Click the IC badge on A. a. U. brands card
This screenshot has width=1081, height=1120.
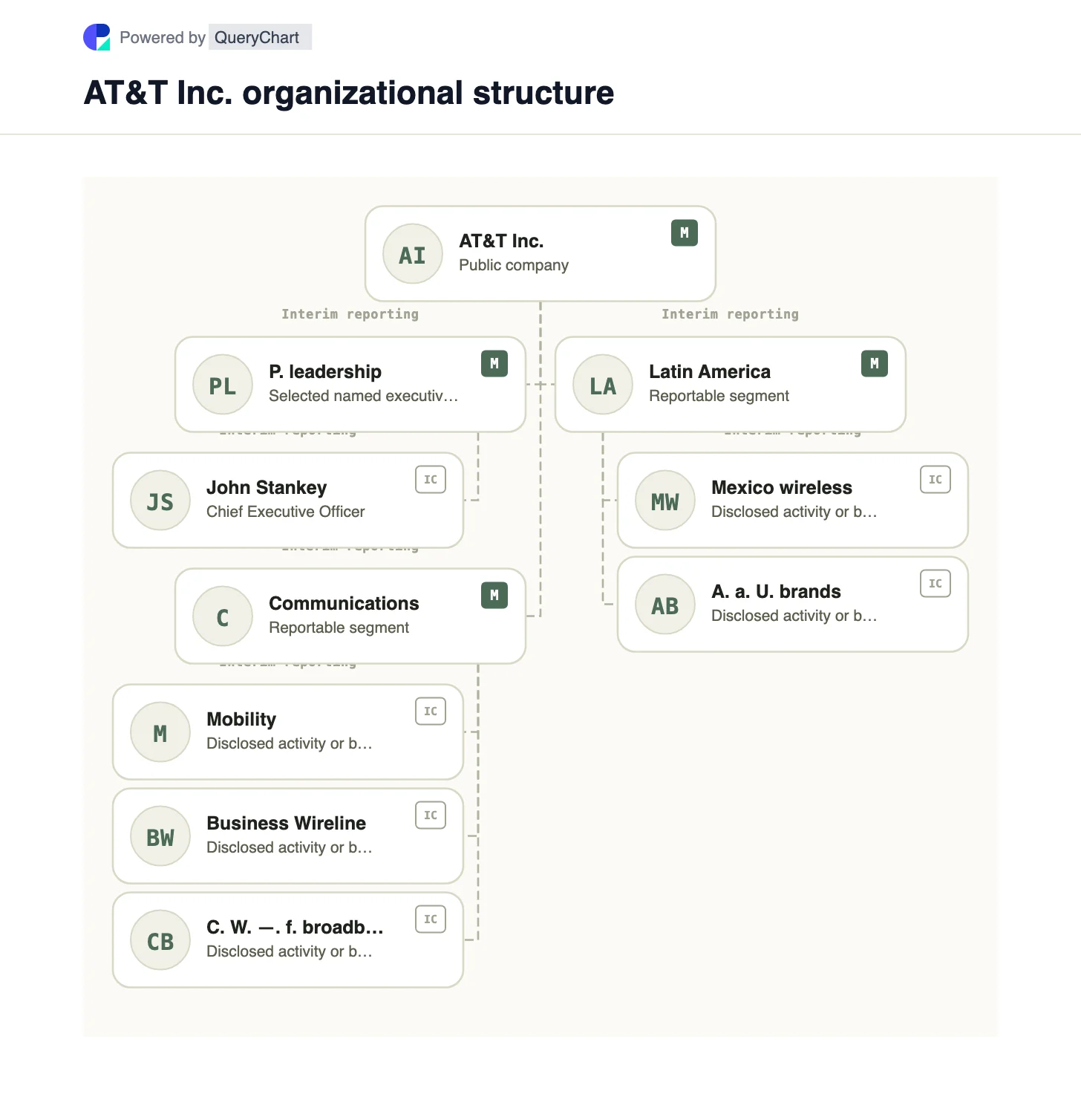tap(935, 584)
